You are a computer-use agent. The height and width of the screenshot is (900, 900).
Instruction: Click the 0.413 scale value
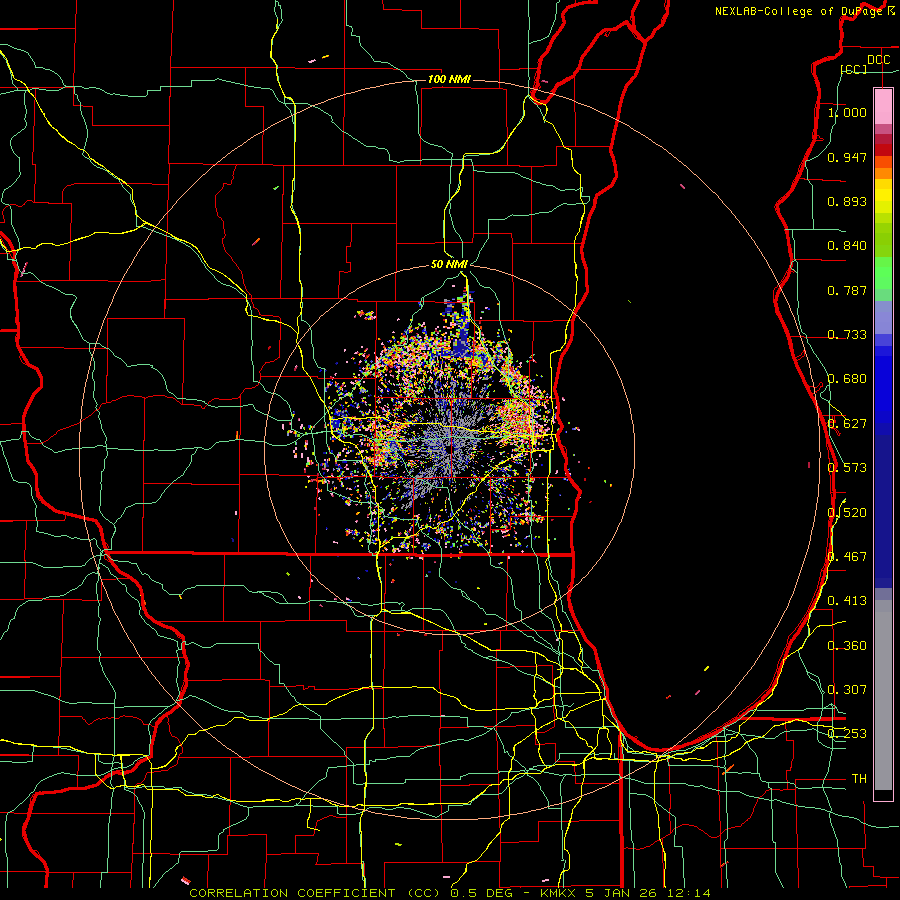pos(847,601)
